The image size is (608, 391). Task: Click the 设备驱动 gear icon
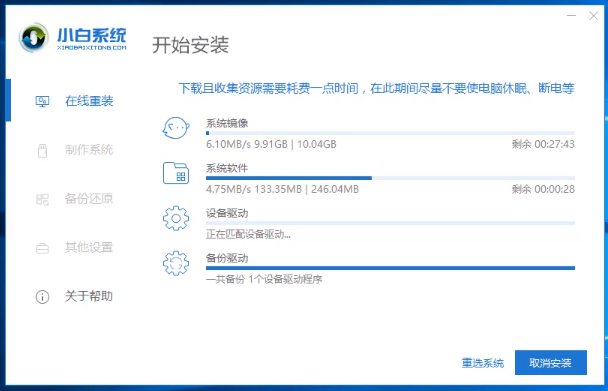click(176, 218)
